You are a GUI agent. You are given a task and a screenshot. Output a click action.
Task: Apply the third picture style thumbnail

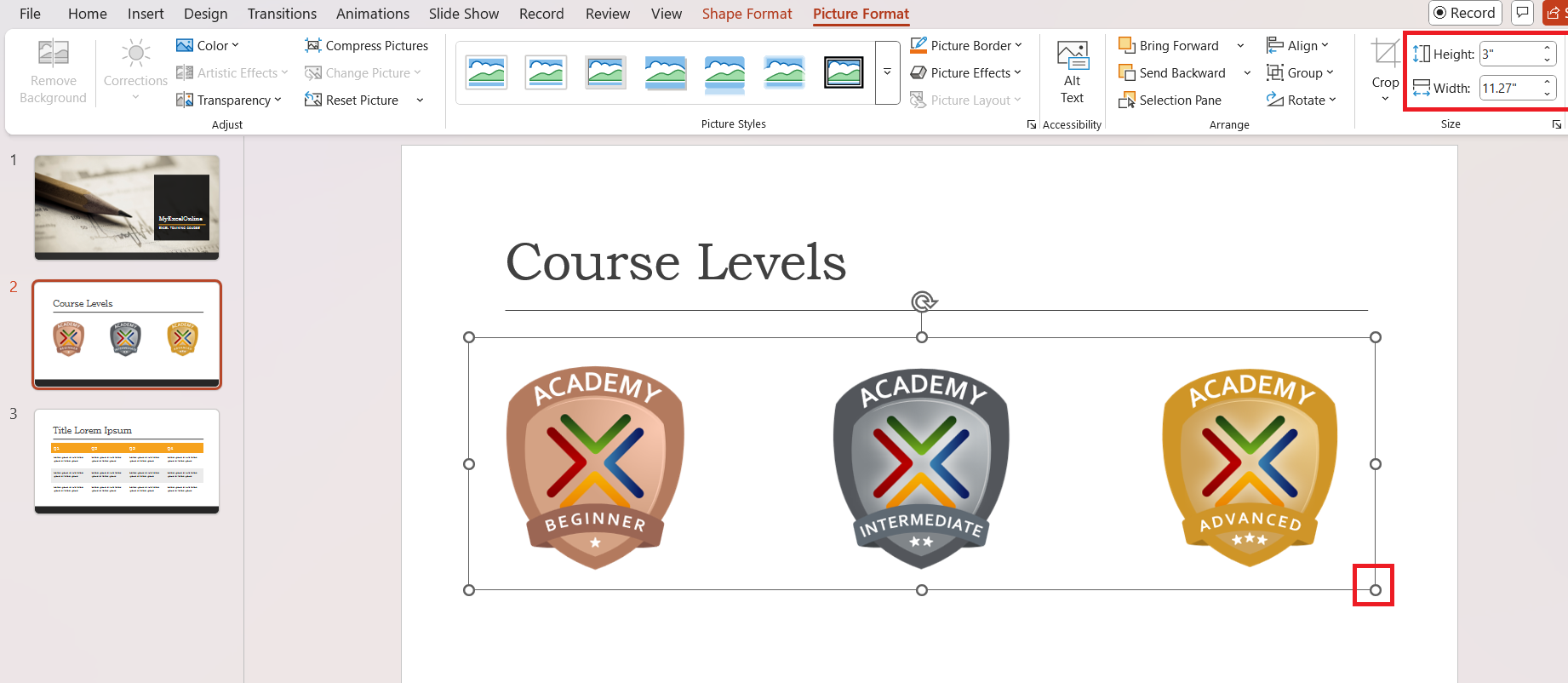[x=606, y=72]
